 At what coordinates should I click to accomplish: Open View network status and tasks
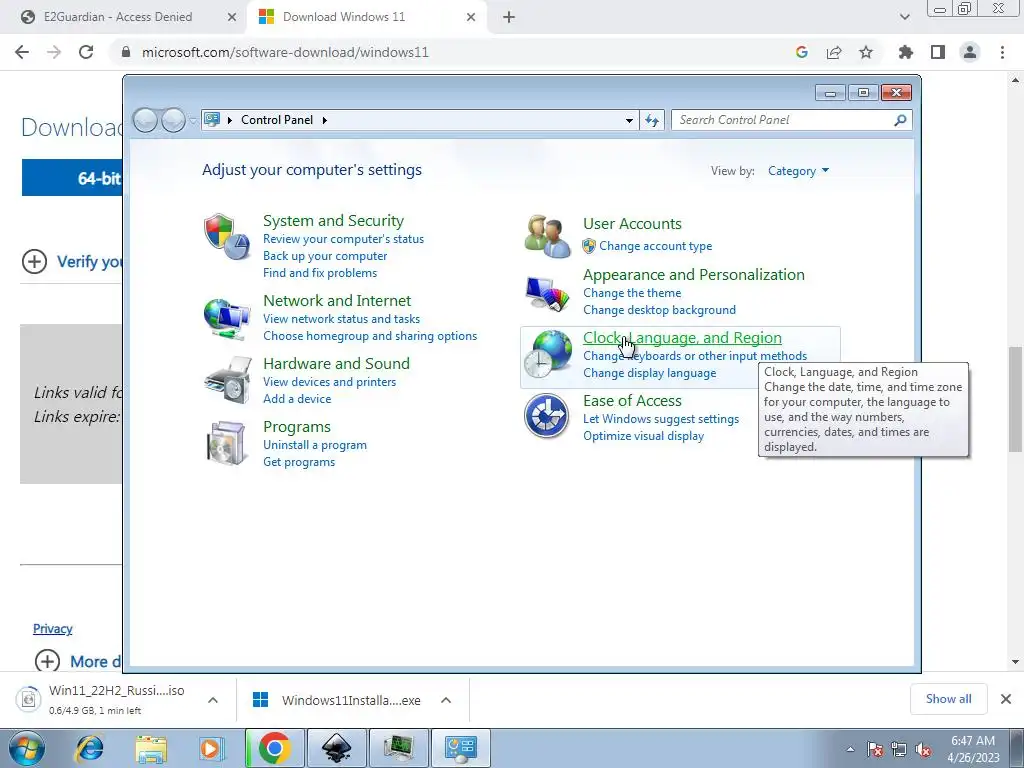click(342, 319)
